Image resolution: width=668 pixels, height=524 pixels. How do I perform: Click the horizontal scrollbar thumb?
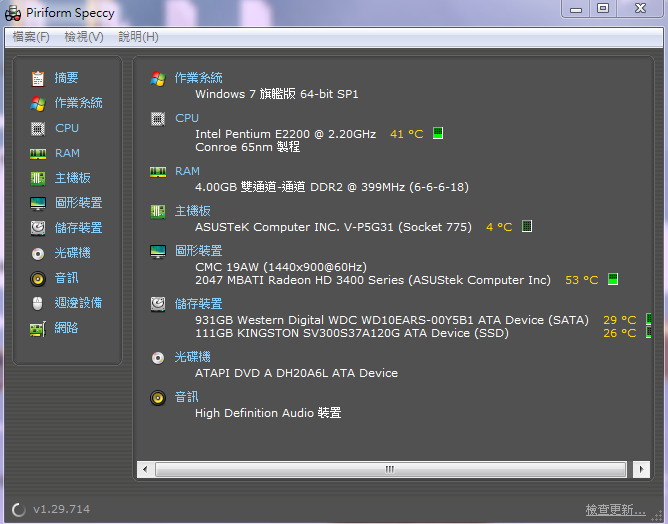coord(391,469)
